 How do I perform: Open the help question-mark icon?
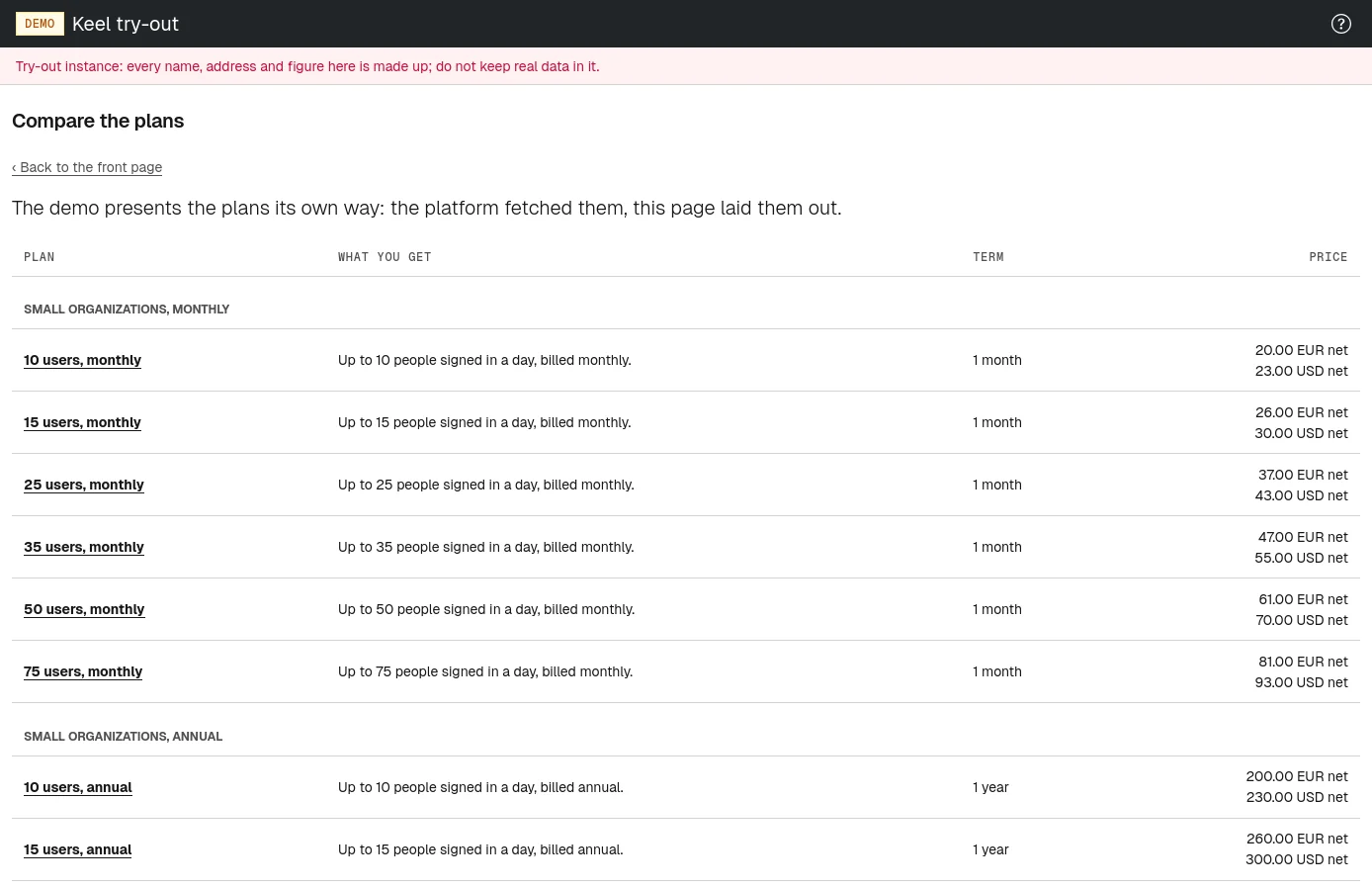point(1341,24)
